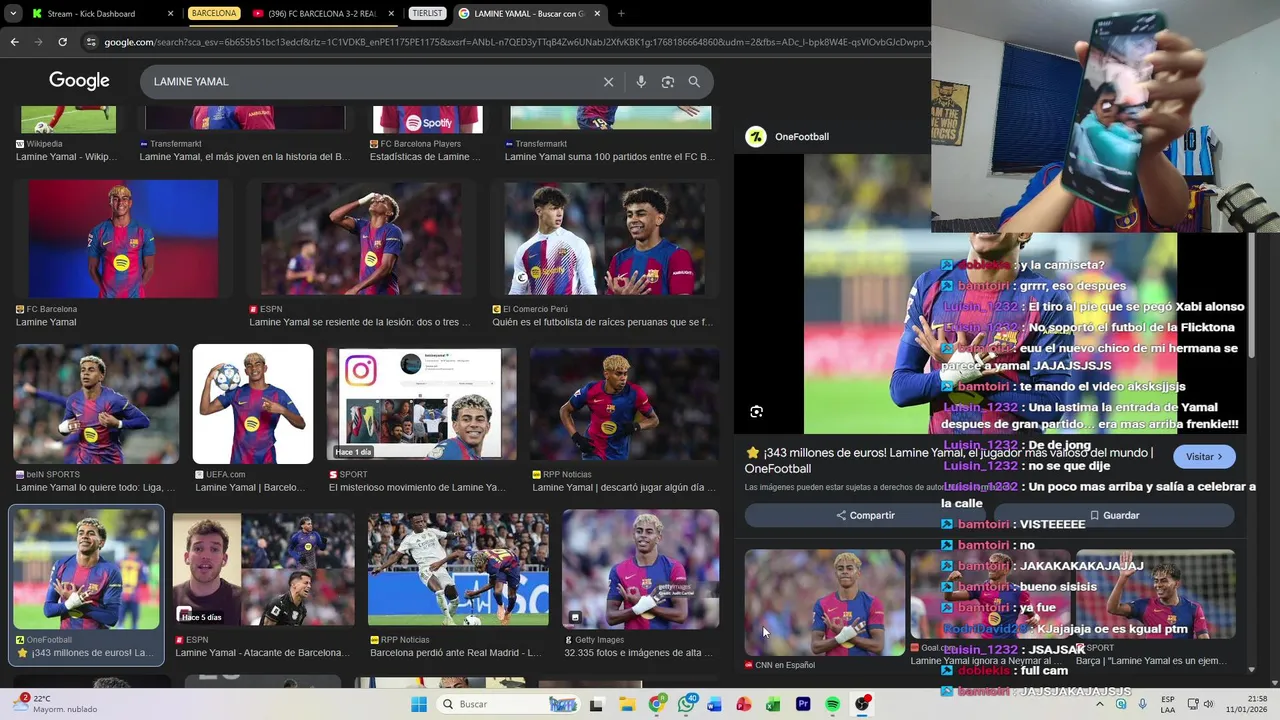1280x720 pixels.
Task: Open the BARCELONA tab group
Action: [214, 14]
